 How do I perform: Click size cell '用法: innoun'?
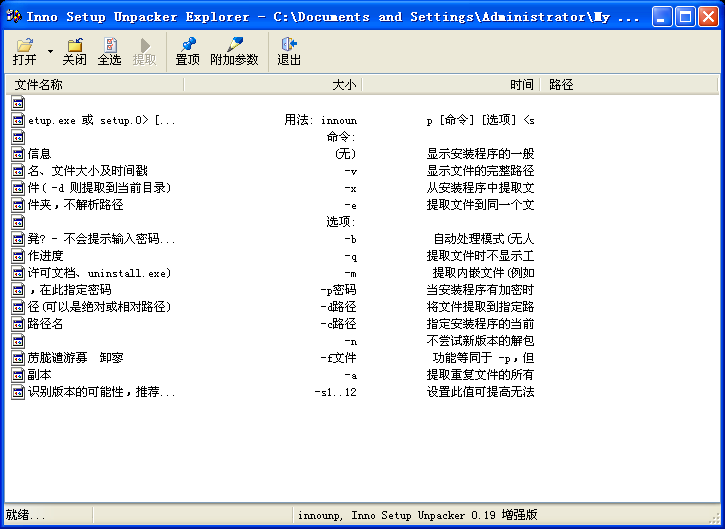[x=320, y=120]
